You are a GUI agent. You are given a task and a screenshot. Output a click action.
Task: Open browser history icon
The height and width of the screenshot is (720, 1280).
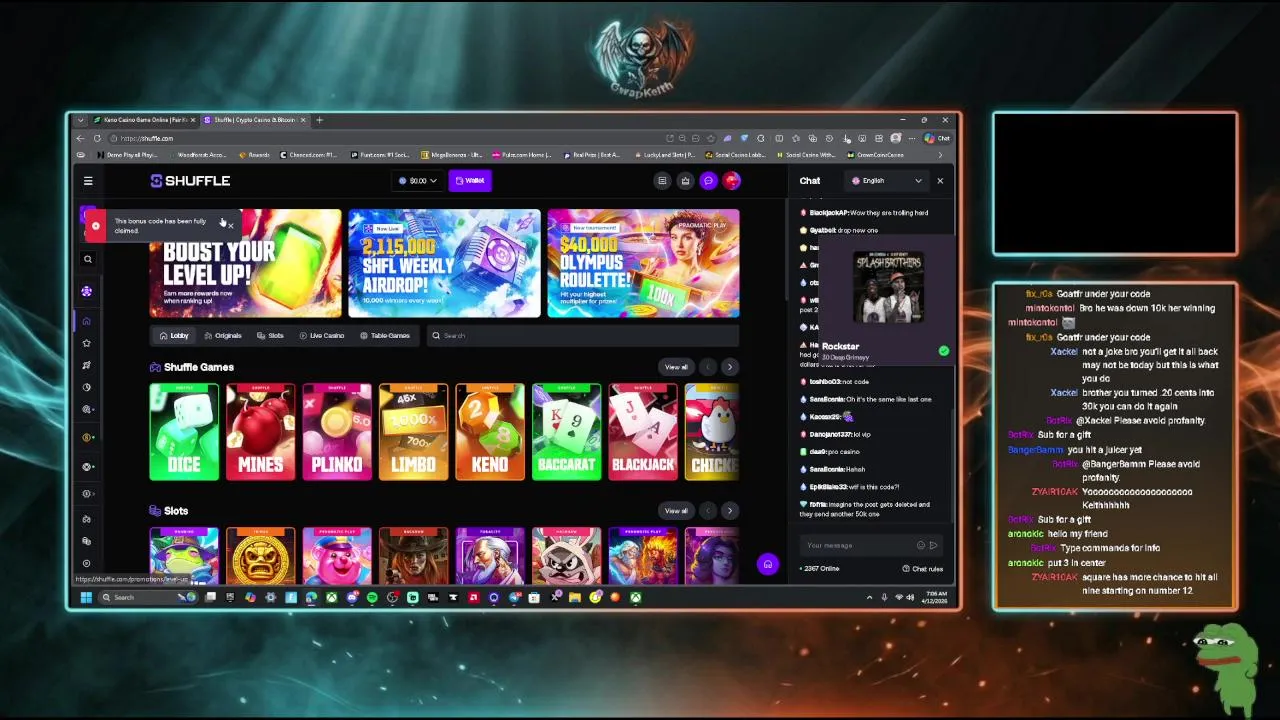[829, 138]
